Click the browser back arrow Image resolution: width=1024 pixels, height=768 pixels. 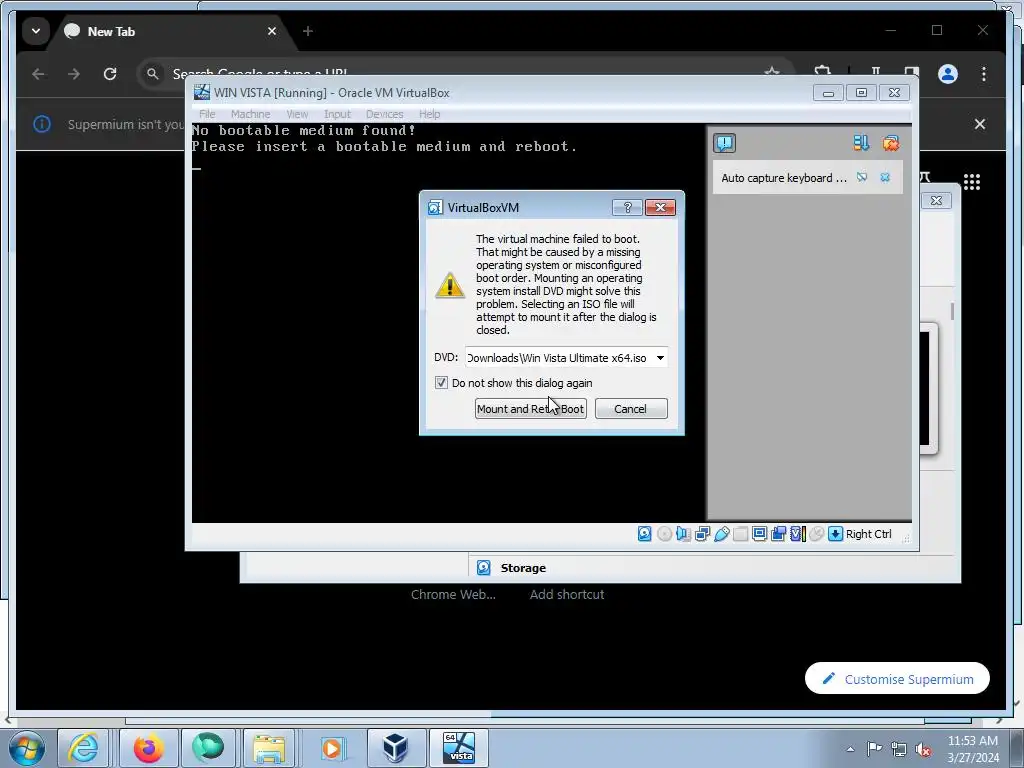(39, 74)
